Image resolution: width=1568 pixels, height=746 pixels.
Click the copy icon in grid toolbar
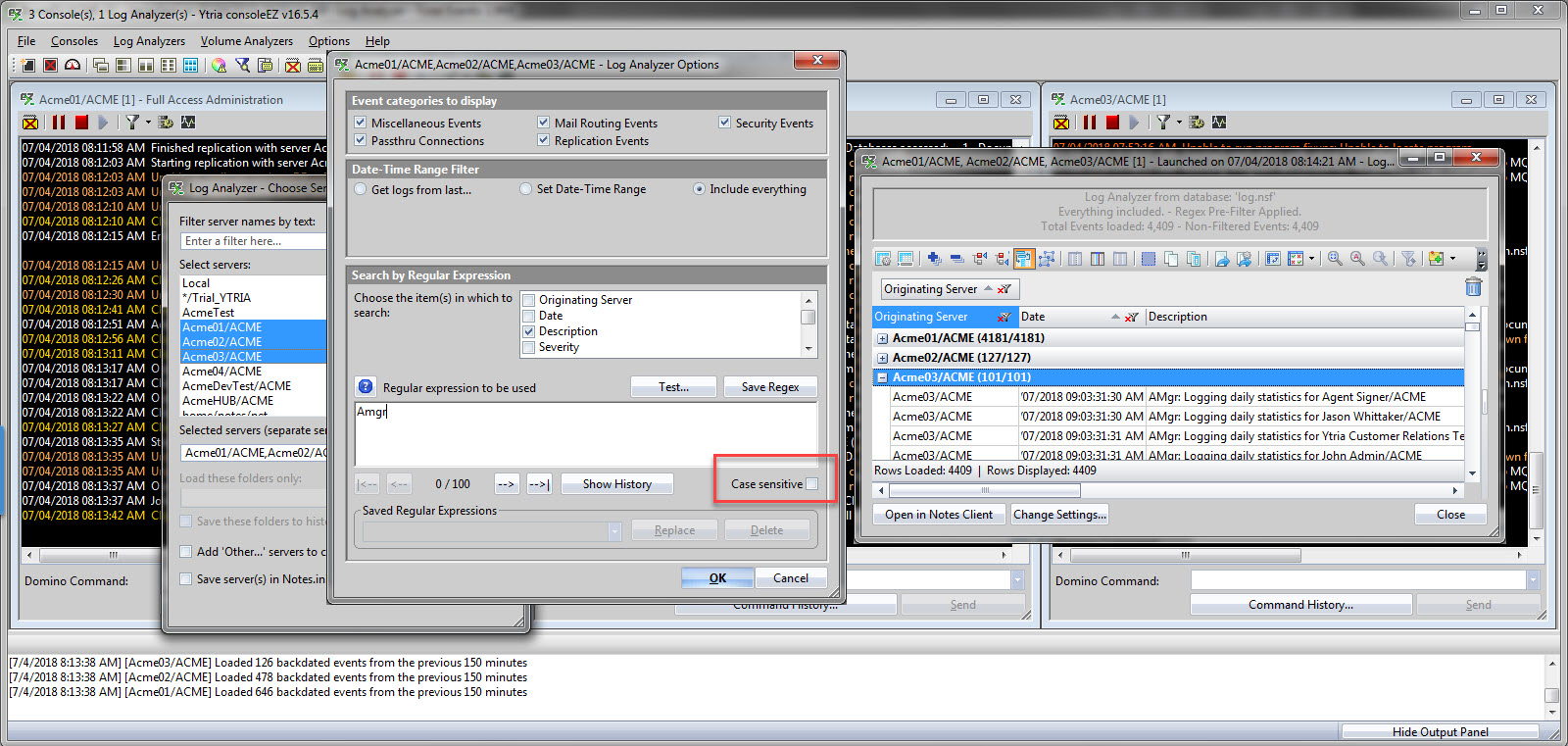(x=1171, y=259)
